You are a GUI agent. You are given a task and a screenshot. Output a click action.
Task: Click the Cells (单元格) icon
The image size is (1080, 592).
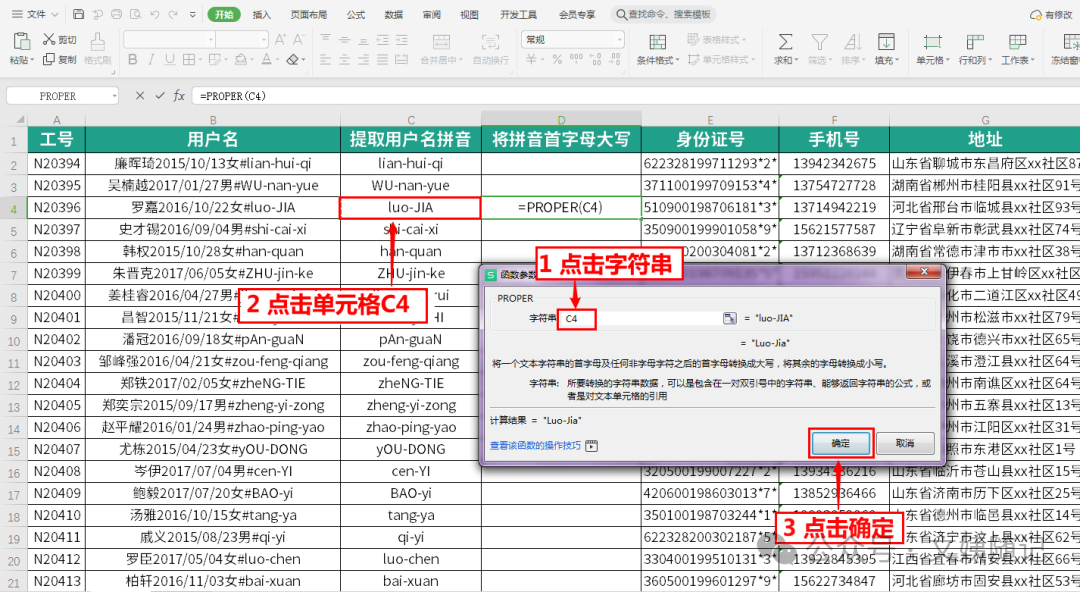pos(933,42)
